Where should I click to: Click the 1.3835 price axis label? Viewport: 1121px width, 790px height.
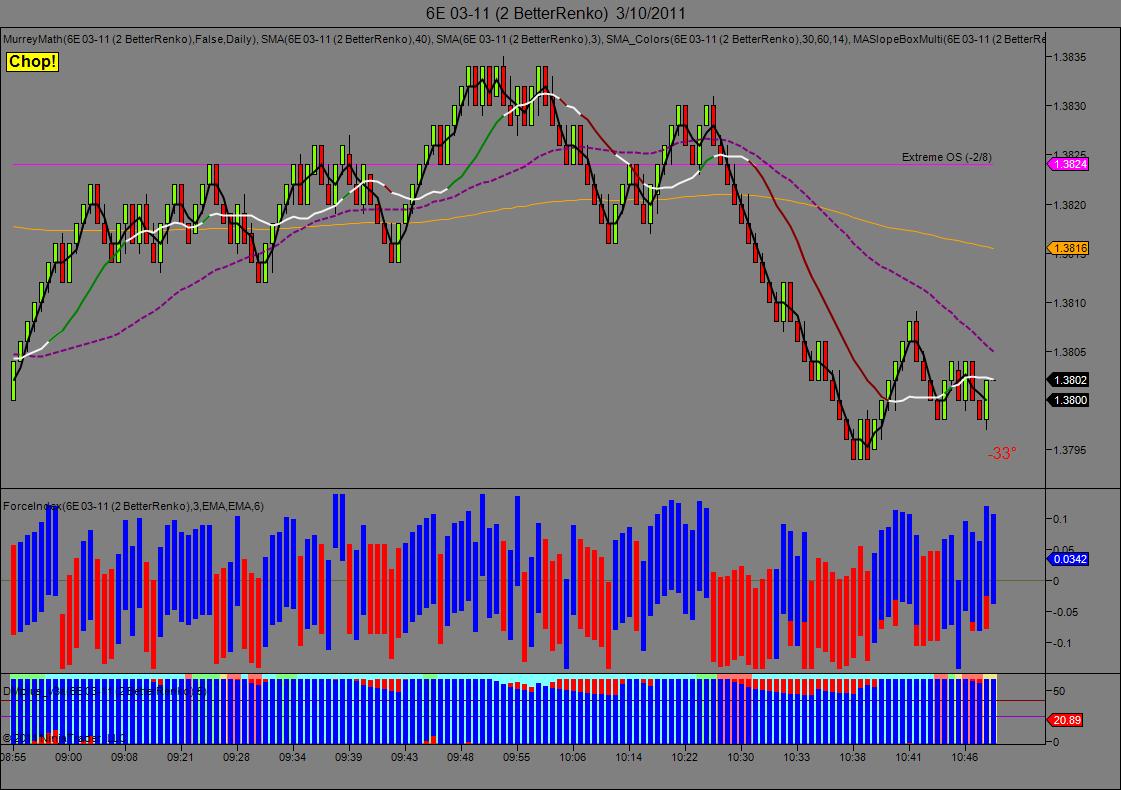pyautogui.click(x=1070, y=57)
